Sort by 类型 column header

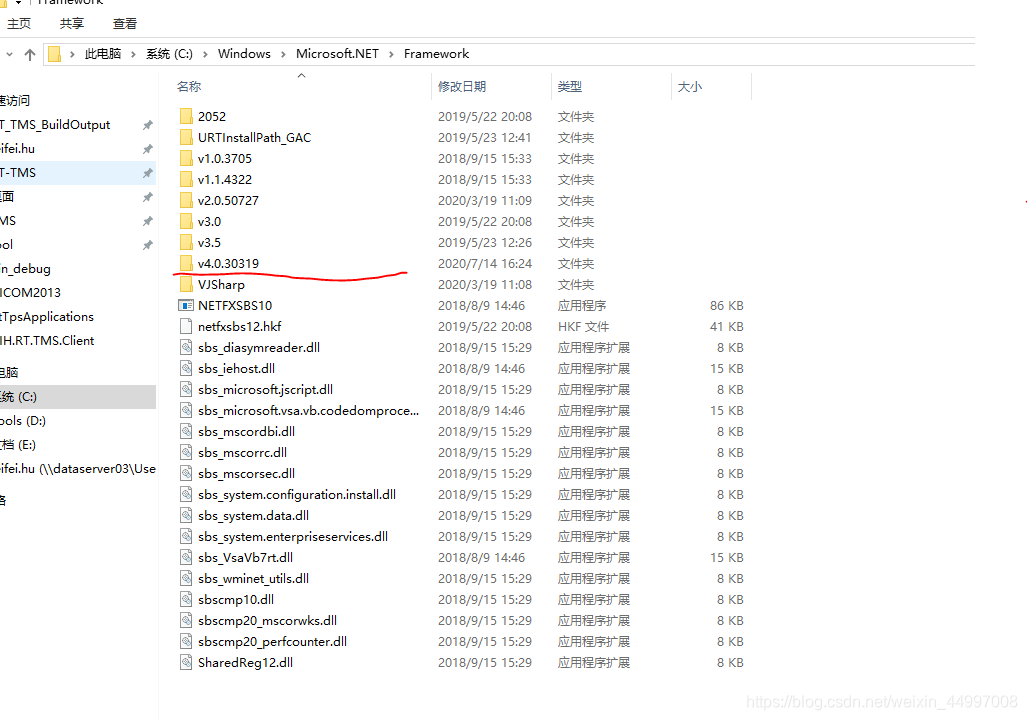coord(569,86)
